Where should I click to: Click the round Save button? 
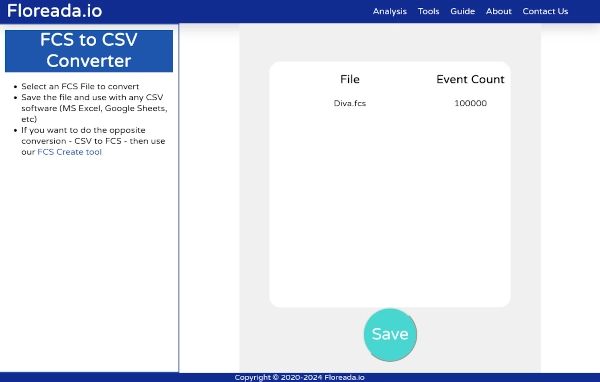(x=390, y=335)
